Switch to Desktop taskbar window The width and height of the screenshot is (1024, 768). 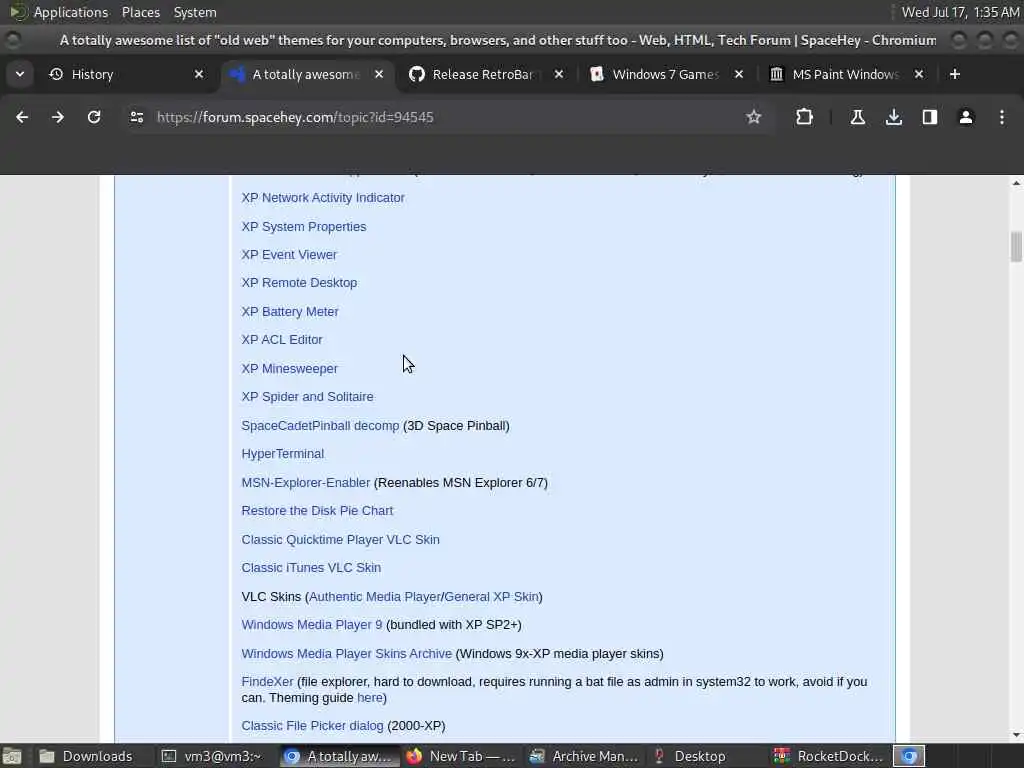pyautogui.click(x=707, y=756)
